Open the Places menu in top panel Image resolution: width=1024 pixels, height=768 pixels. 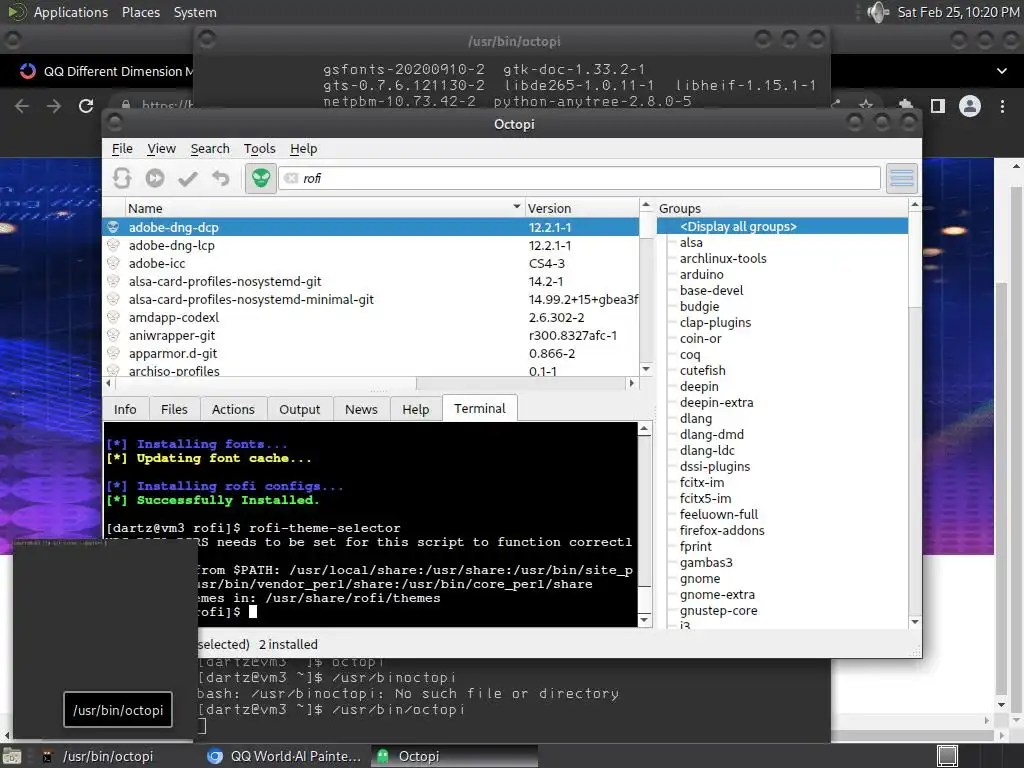click(x=141, y=12)
